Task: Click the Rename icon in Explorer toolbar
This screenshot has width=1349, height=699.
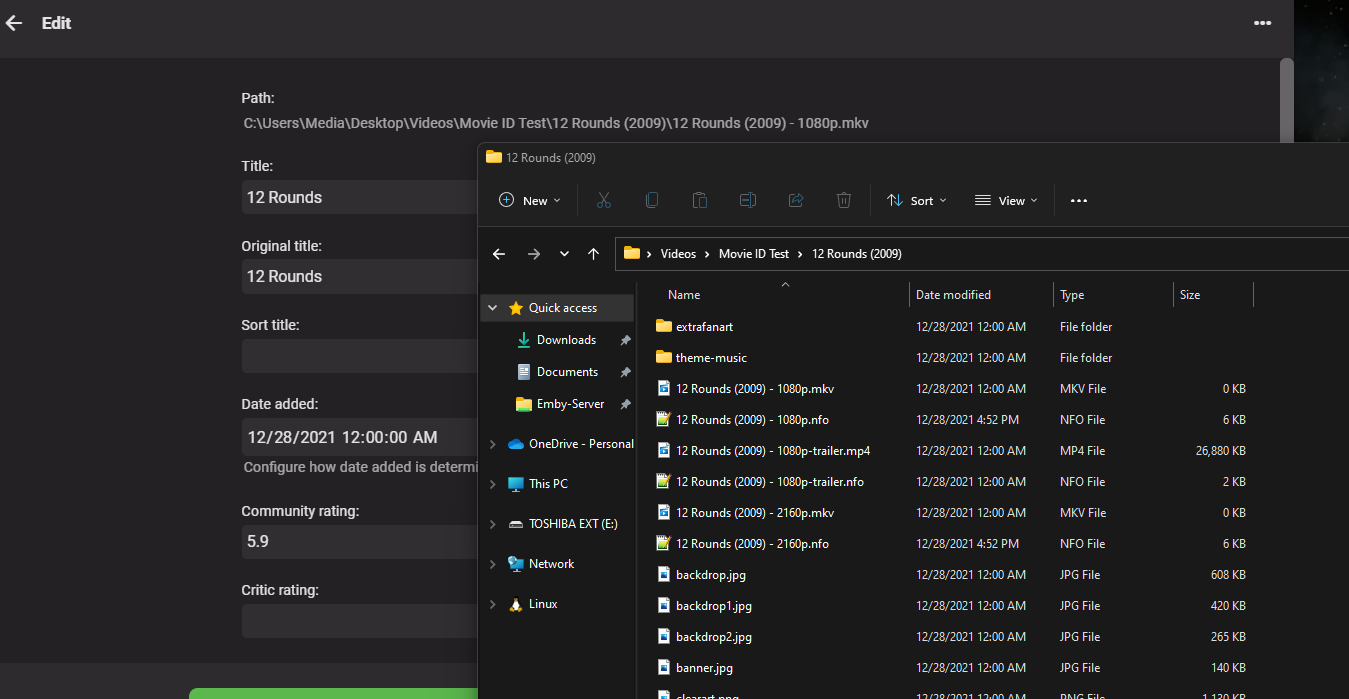Action: click(x=747, y=200)
